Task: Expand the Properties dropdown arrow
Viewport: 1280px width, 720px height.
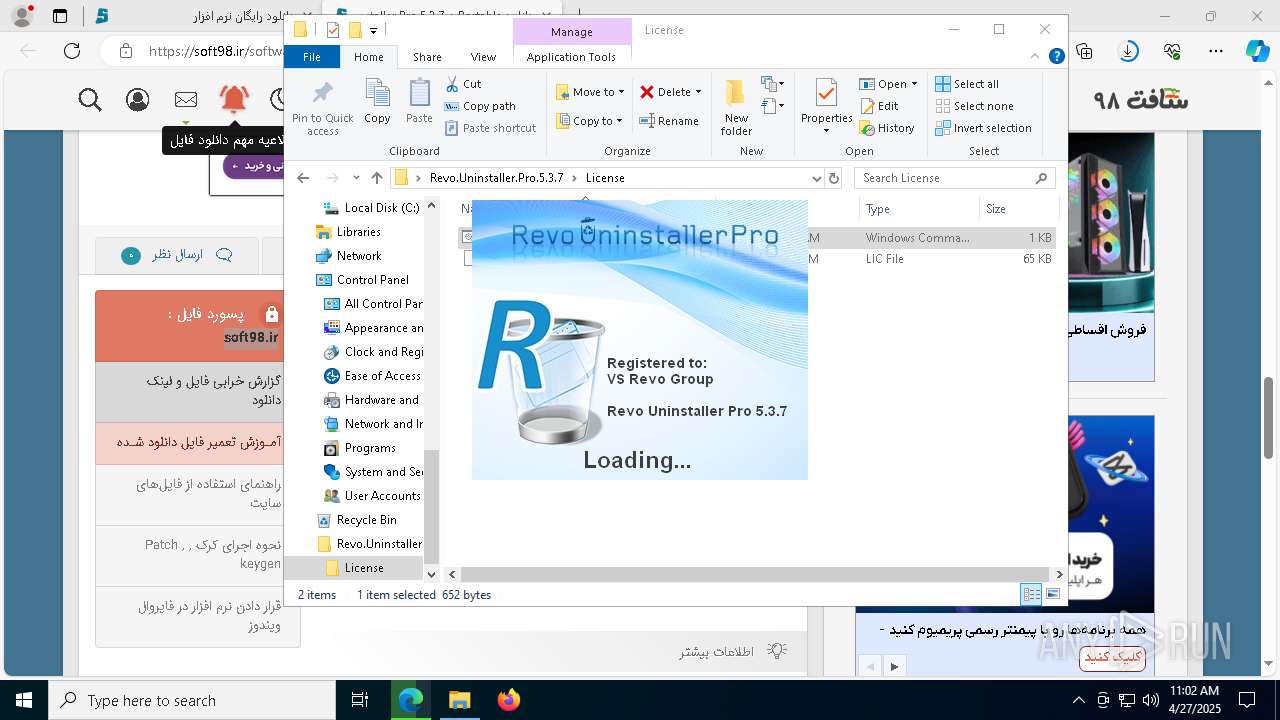Action: [826, 131]
